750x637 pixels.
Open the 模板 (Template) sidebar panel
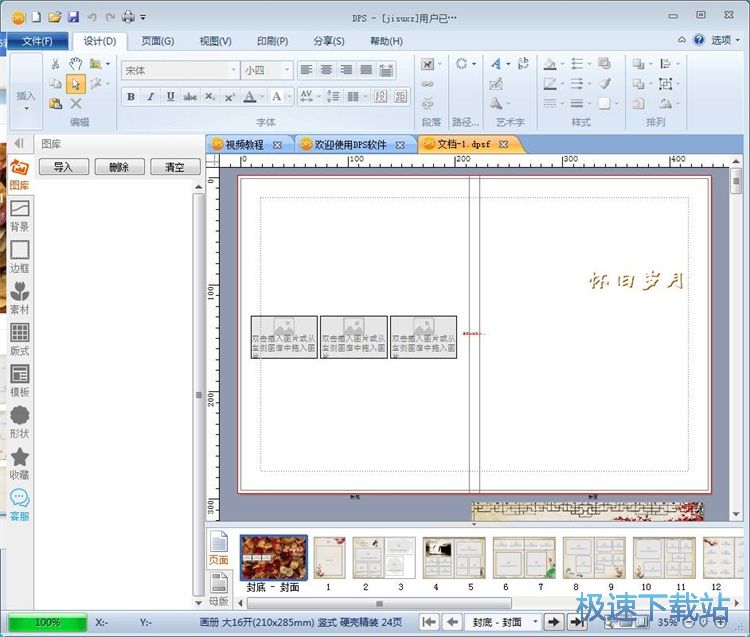point(19,380)
